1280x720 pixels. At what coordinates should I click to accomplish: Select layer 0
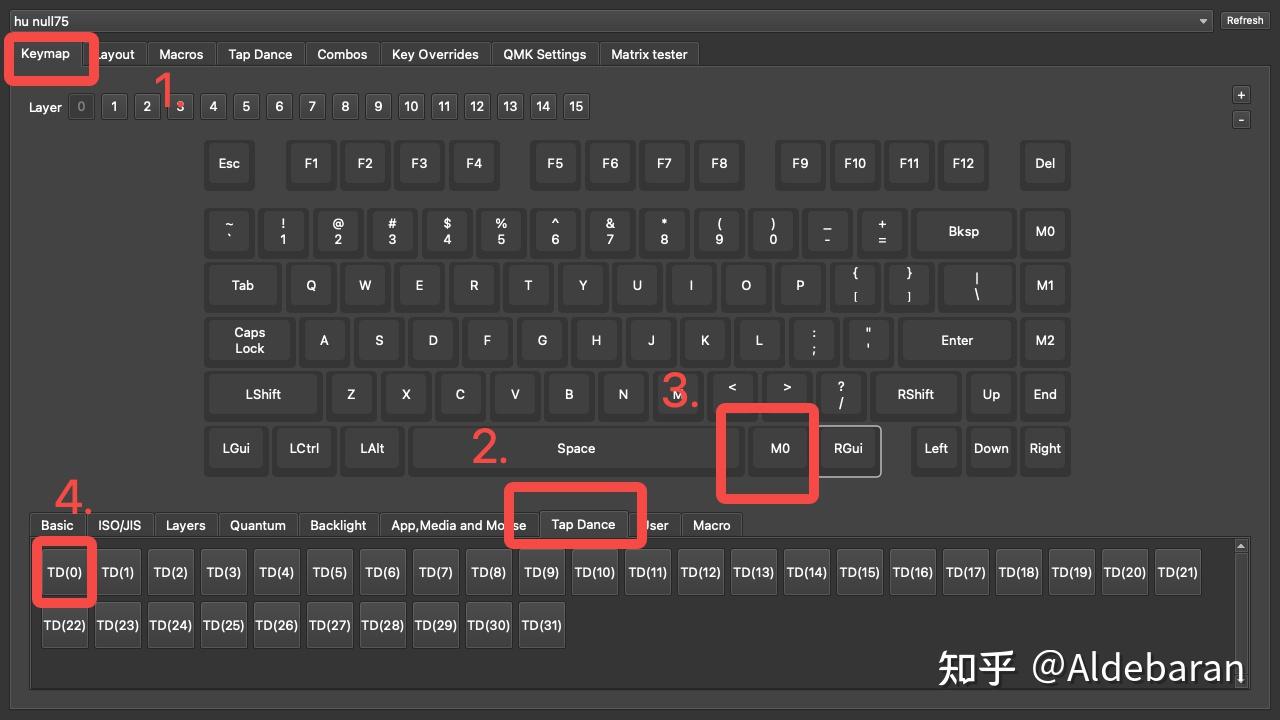(81, 106)
